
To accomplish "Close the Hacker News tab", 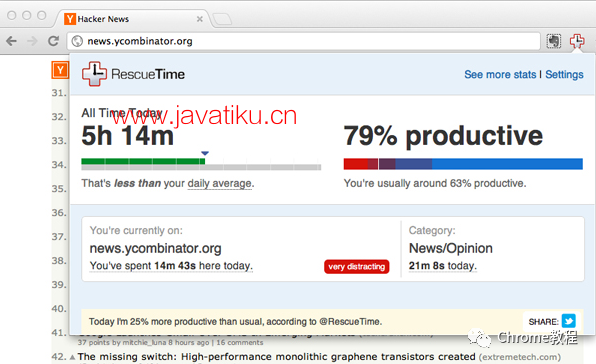I will [x=200, y=19].
